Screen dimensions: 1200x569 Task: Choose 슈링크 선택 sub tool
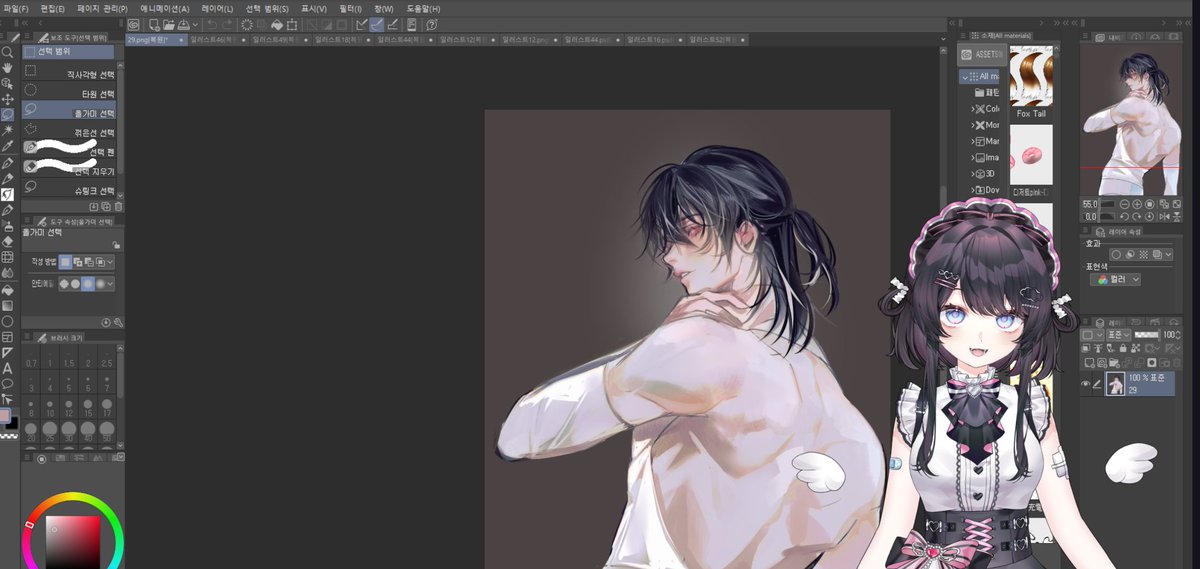tap(69, 189)
